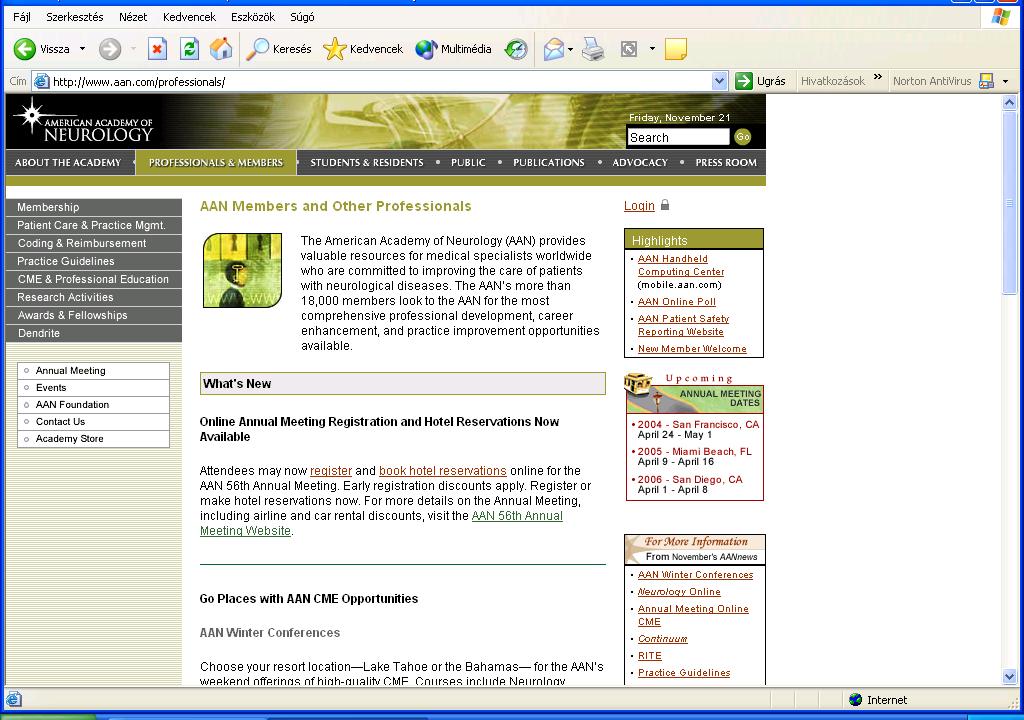
Task: Open the back button history dropdown arrow
Action: pos(82,49)
